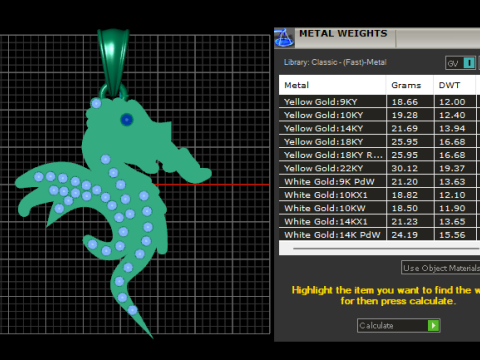Viewport: 480px width, 360px height.
Task: Click the horizontal scrollbar under the metal table
Action: pyautogui.click(x=386, y=248)
